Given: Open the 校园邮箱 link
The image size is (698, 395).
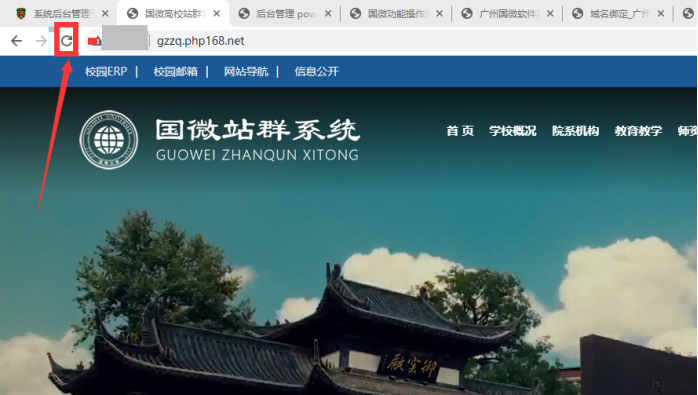Looking at the screenshot, I should [175, 71].
